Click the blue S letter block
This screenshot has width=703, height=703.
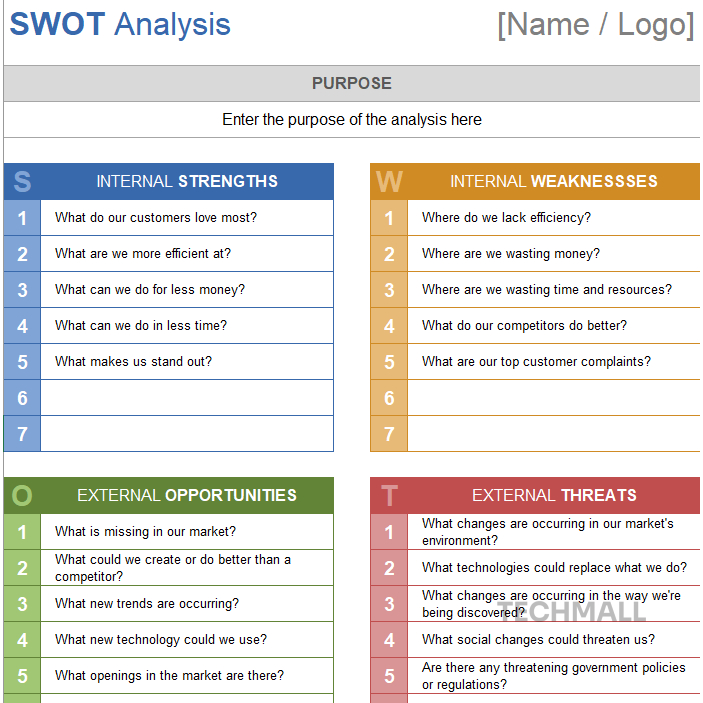22,182
